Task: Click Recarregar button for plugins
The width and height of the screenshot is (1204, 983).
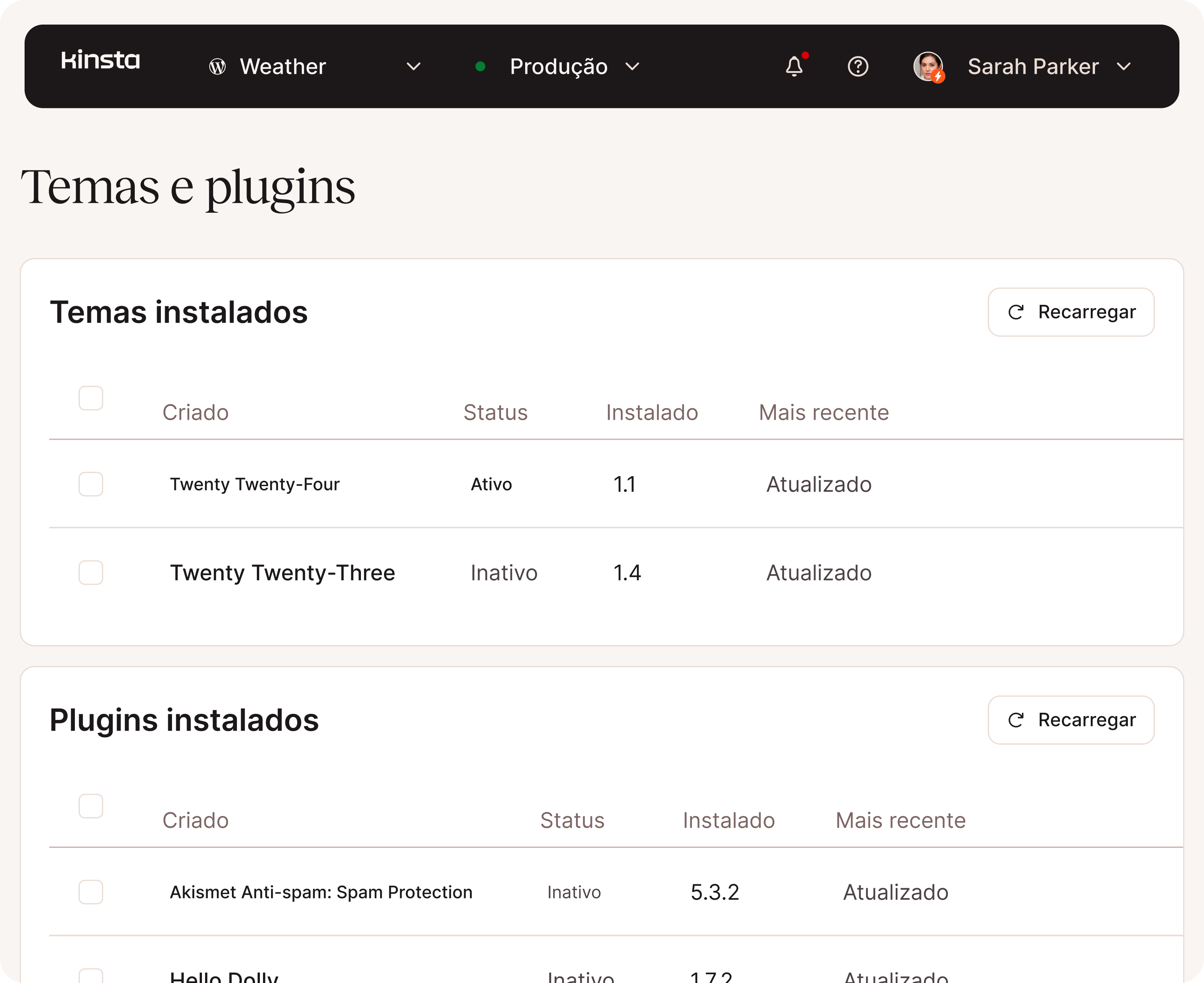Action: 1070,720
